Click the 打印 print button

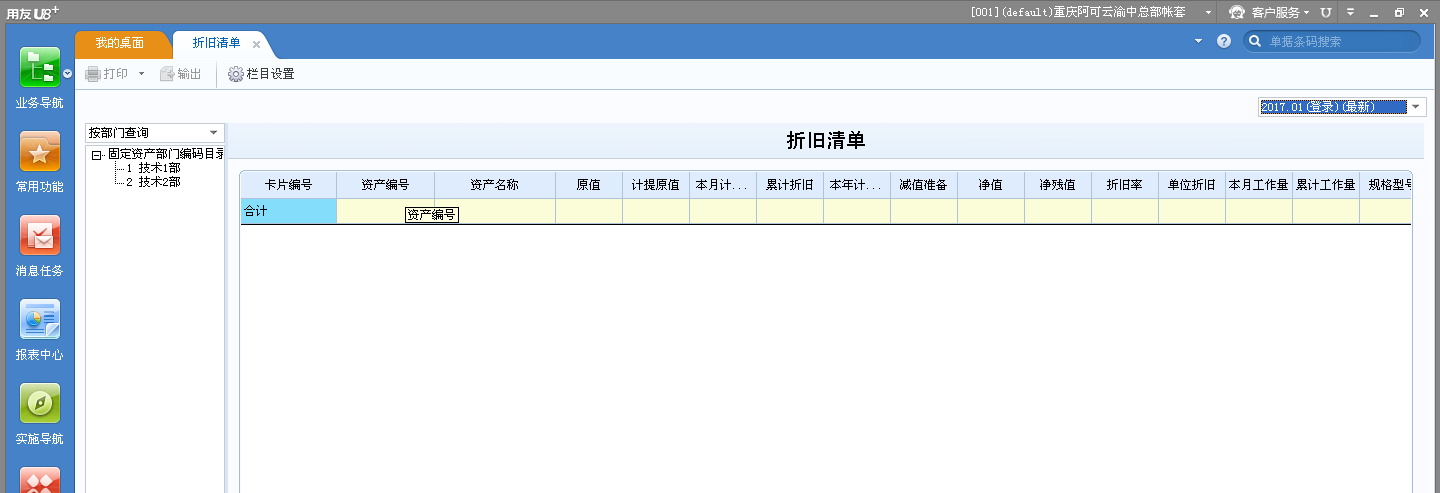(107, 74)
